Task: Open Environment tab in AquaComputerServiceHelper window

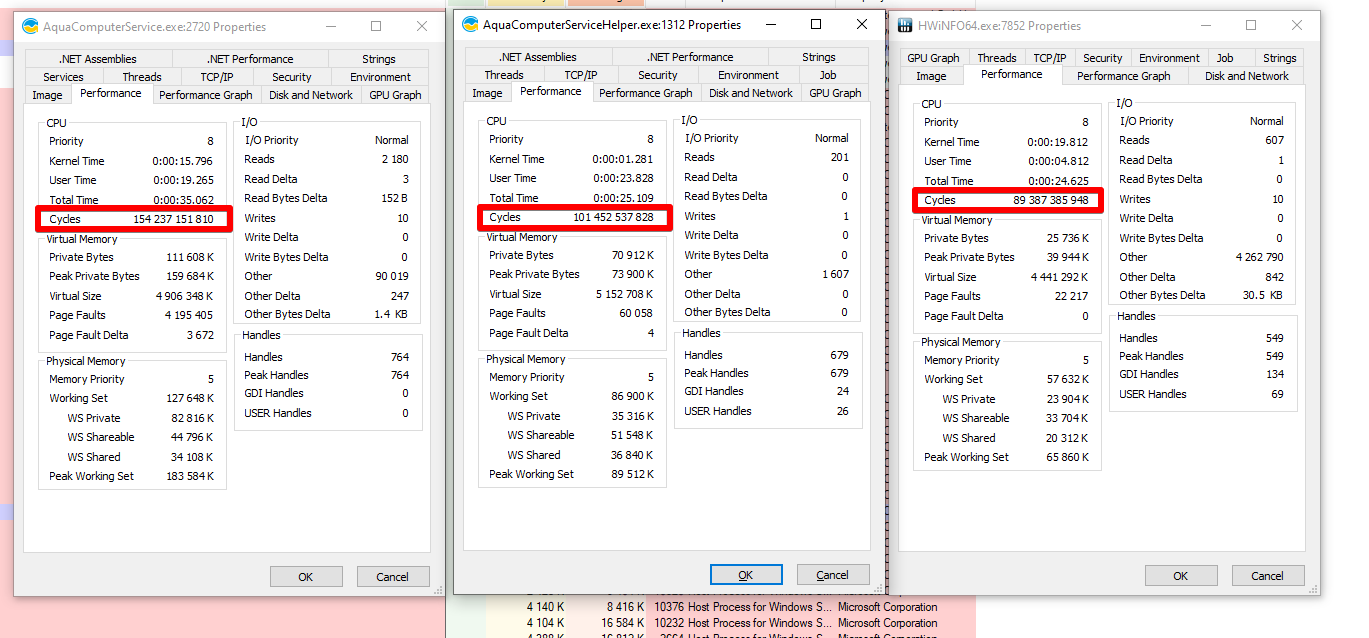Action: pos(748,75)
